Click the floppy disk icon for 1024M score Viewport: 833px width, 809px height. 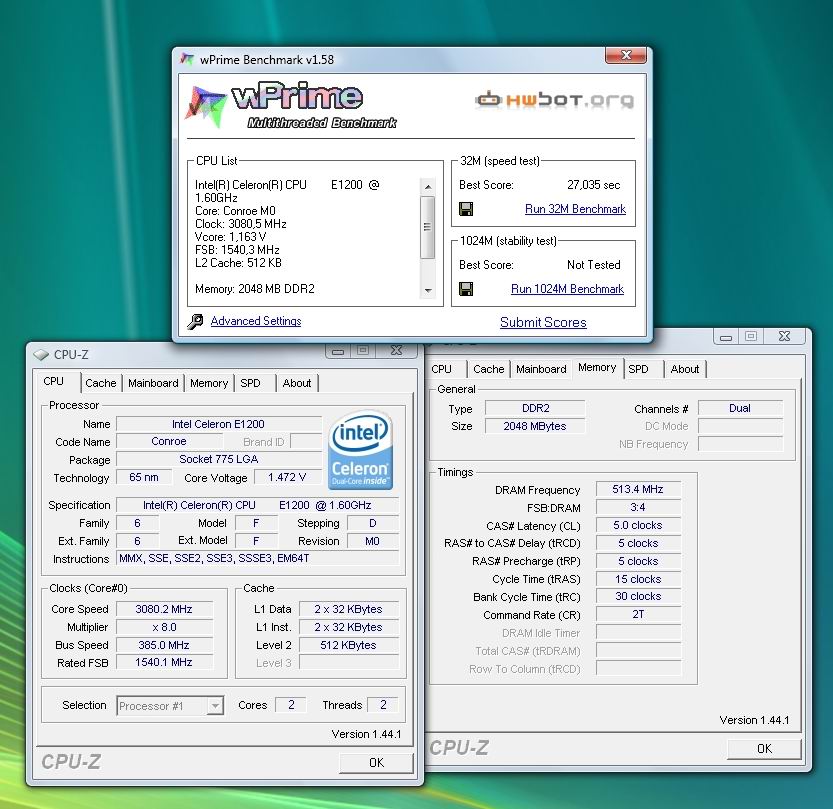click(x=466, y=289)
